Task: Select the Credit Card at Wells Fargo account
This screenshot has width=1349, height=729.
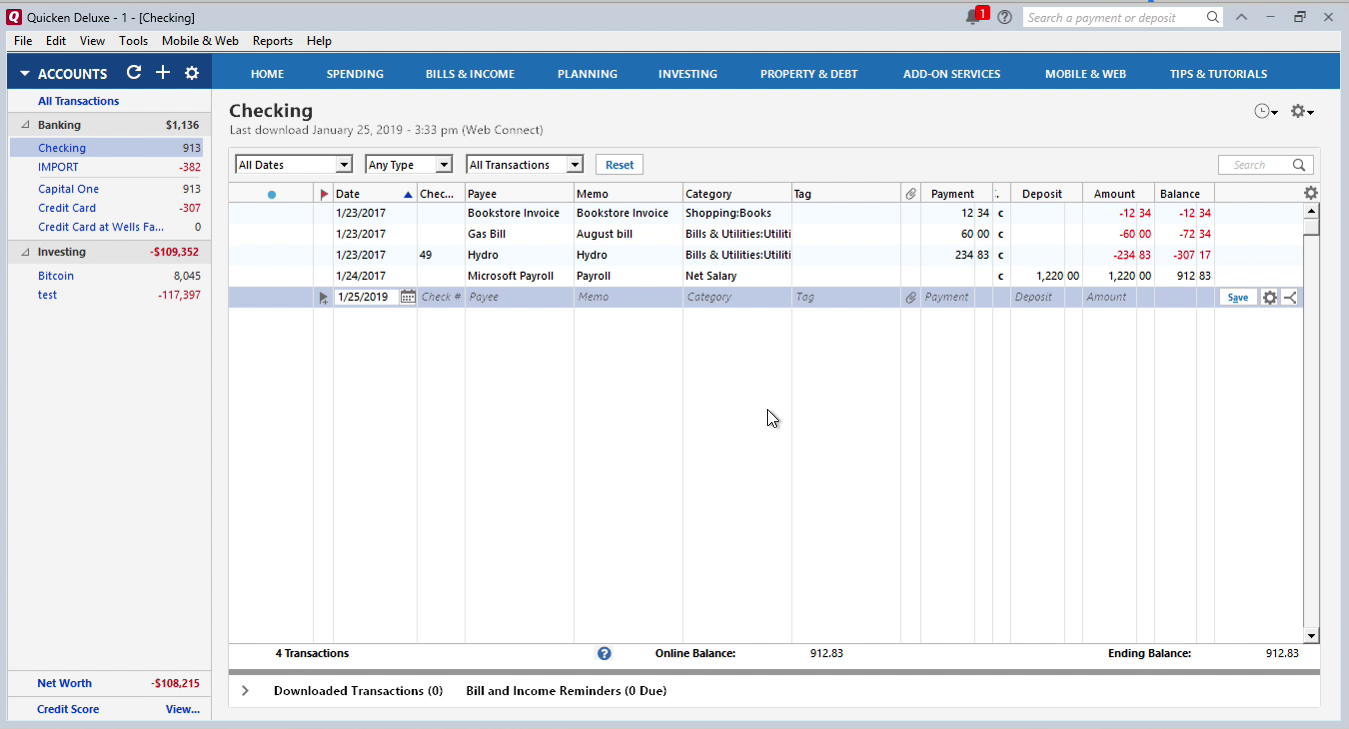Action: coord(101,227)
